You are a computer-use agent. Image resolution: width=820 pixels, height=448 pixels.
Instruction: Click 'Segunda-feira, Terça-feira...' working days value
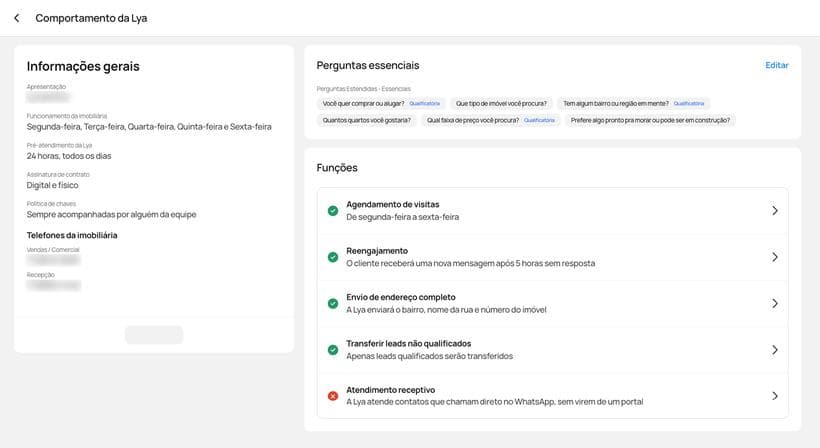pos(149,127)
